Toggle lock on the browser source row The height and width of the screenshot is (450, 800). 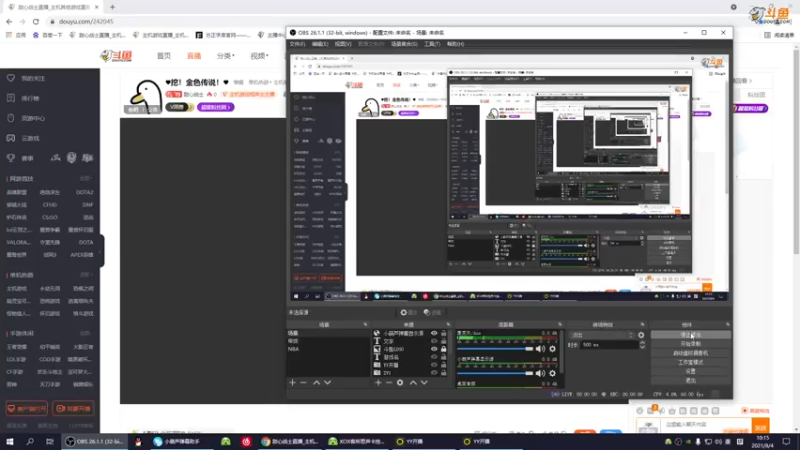point(443,333)
